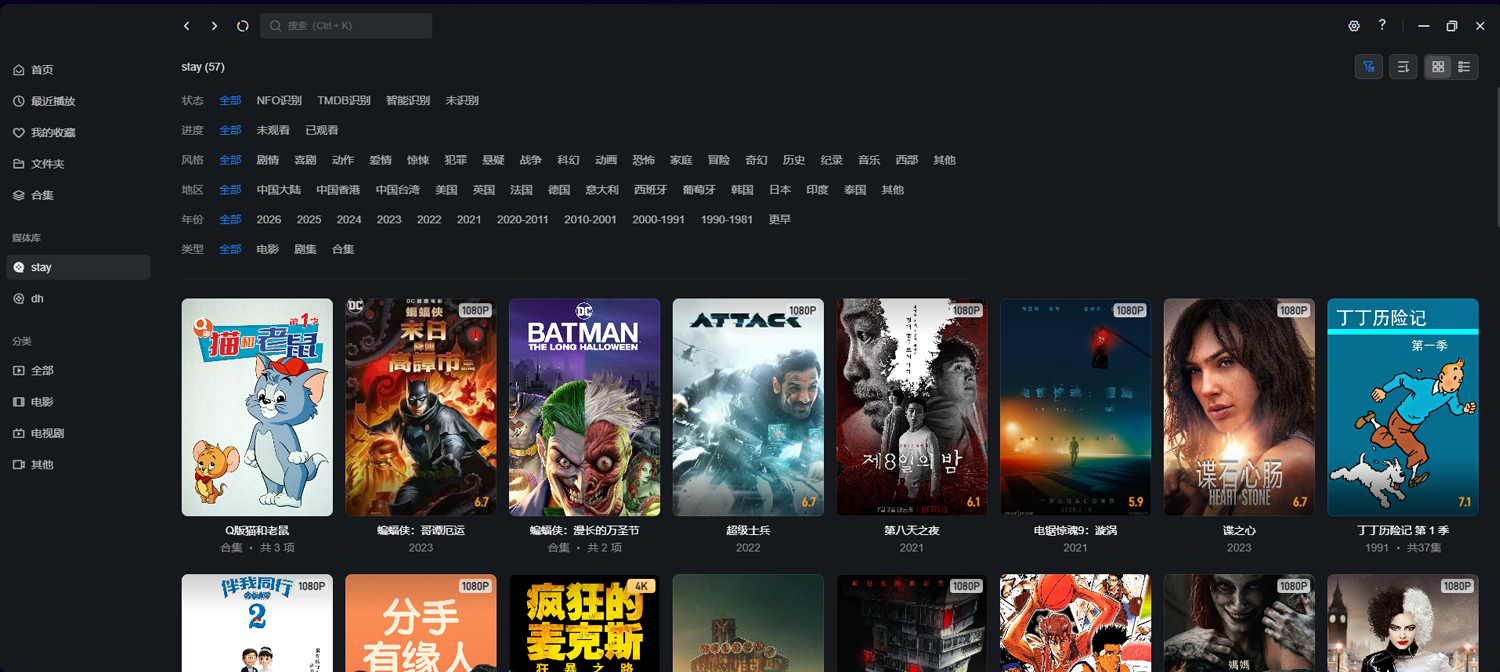Open the 第八天之夜 poster
Screen dimensions: 1500x672
912,407
